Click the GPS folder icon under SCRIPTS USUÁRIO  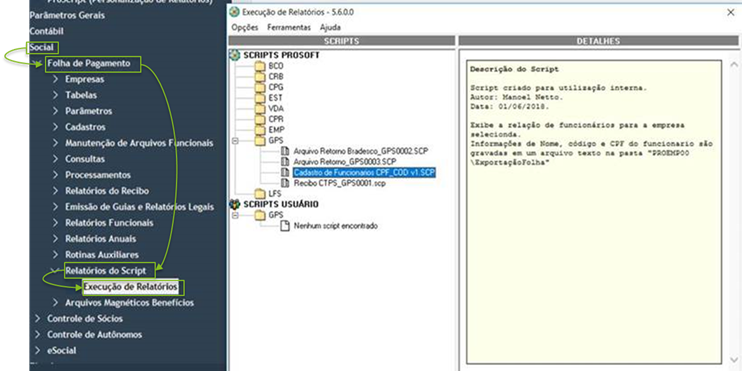pos(260,215)
